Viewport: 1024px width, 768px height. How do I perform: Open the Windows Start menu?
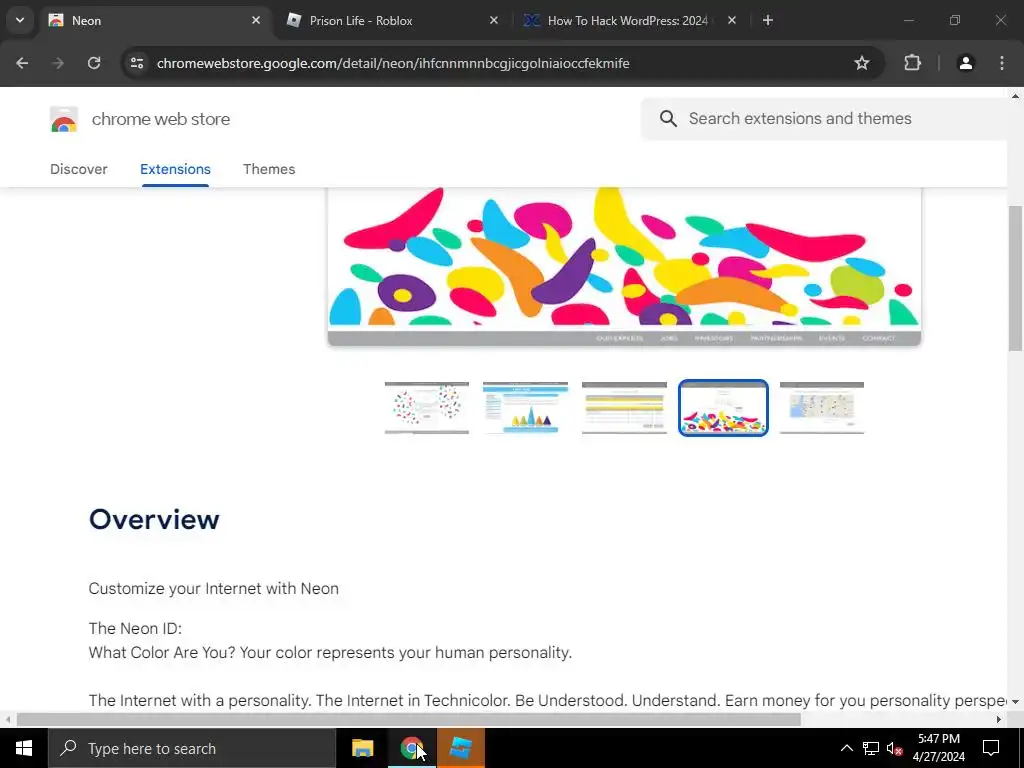coord(24,748)
